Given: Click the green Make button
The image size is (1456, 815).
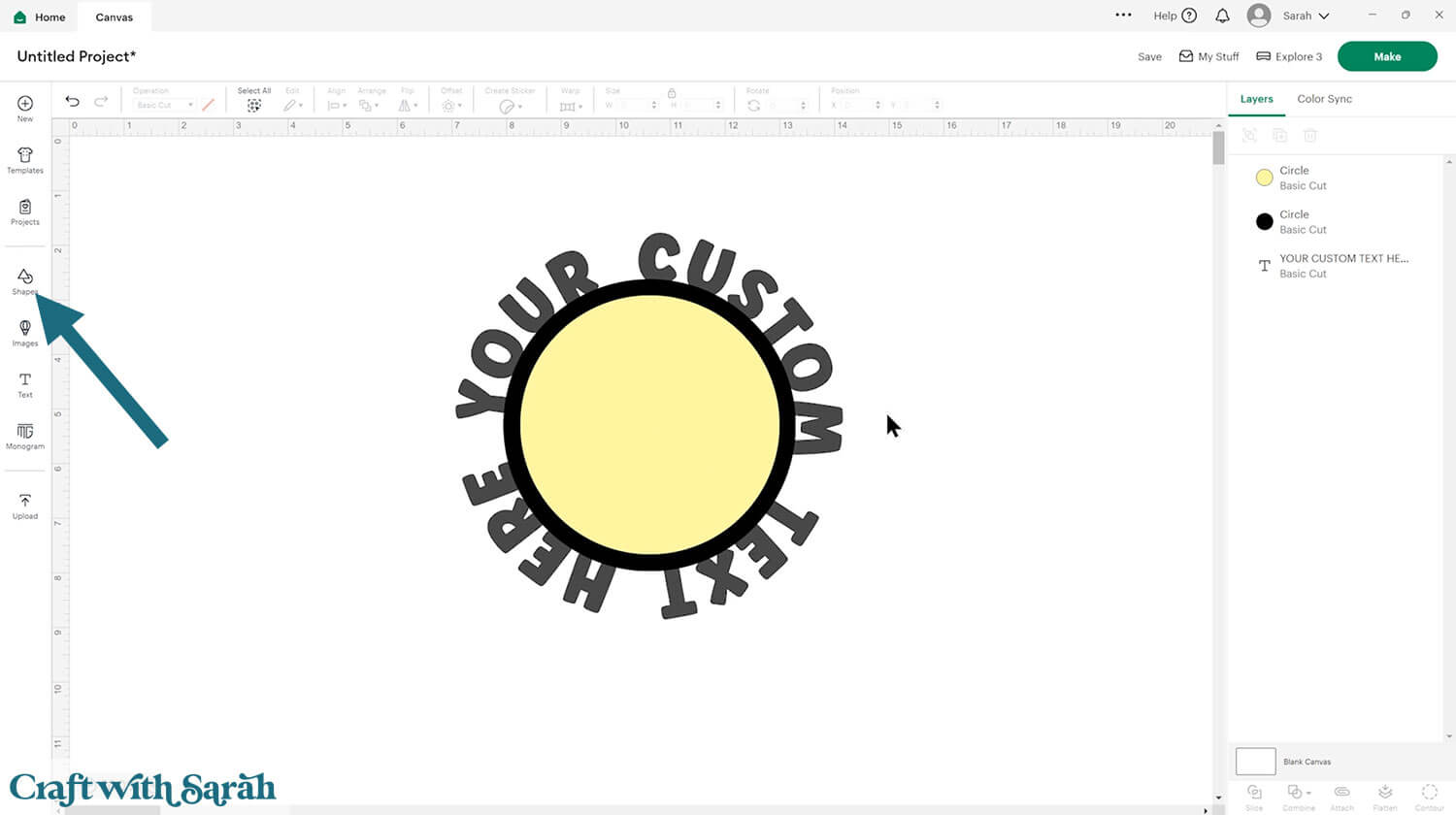Looking at the screenshot, I should (1387, 56).
